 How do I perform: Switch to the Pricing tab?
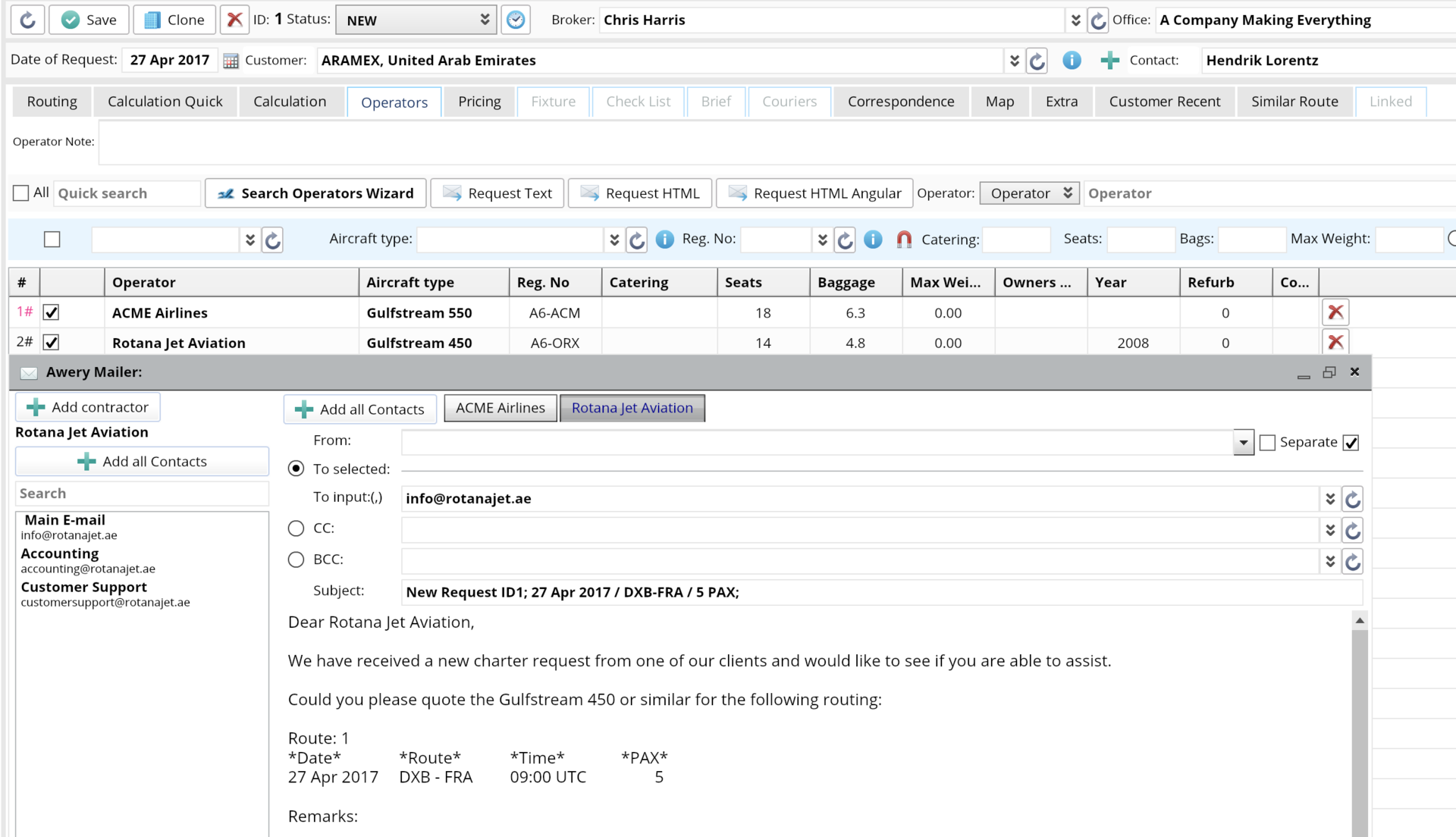479,101
